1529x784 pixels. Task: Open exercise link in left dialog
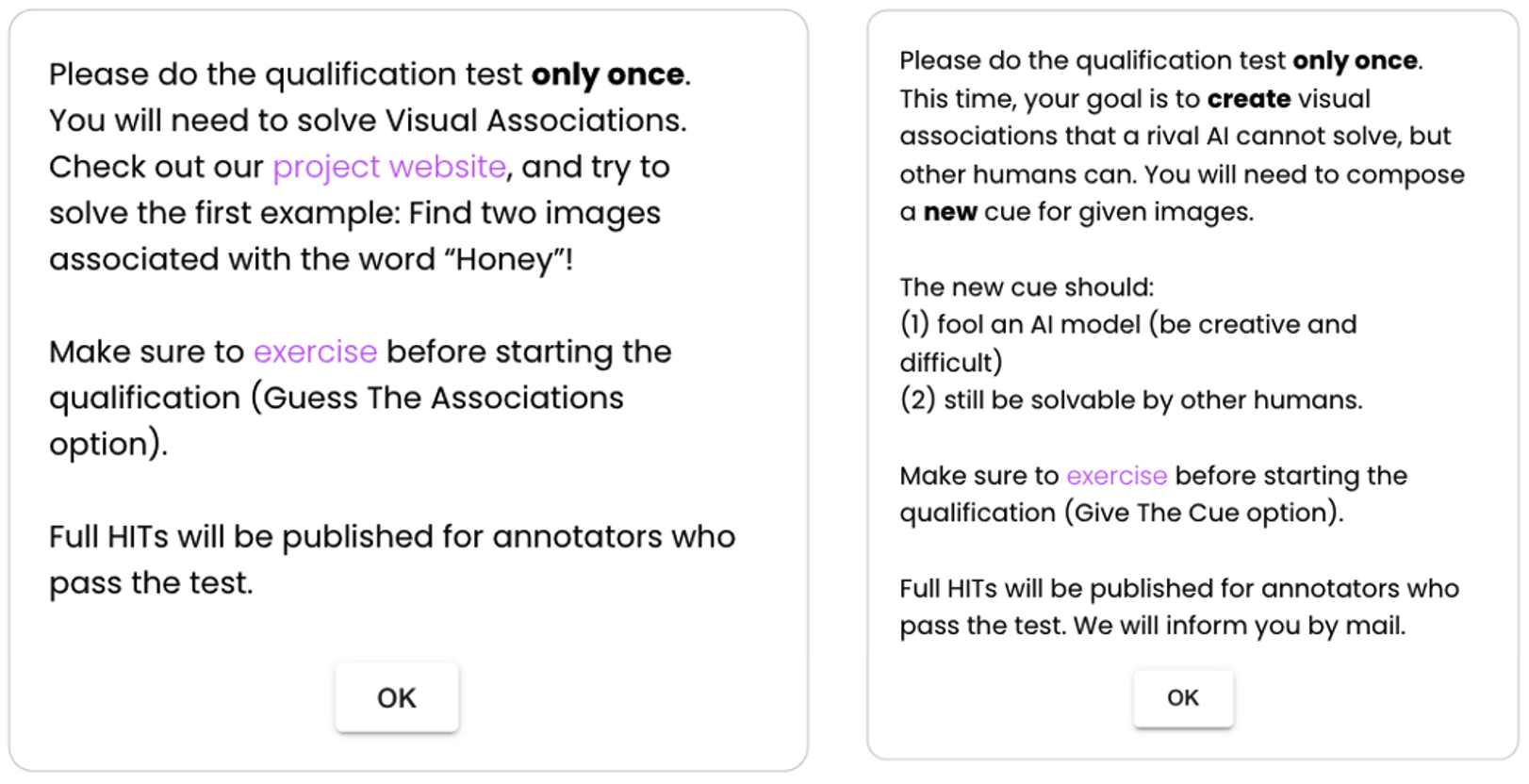pyautogui.click(x=315, y=352)
